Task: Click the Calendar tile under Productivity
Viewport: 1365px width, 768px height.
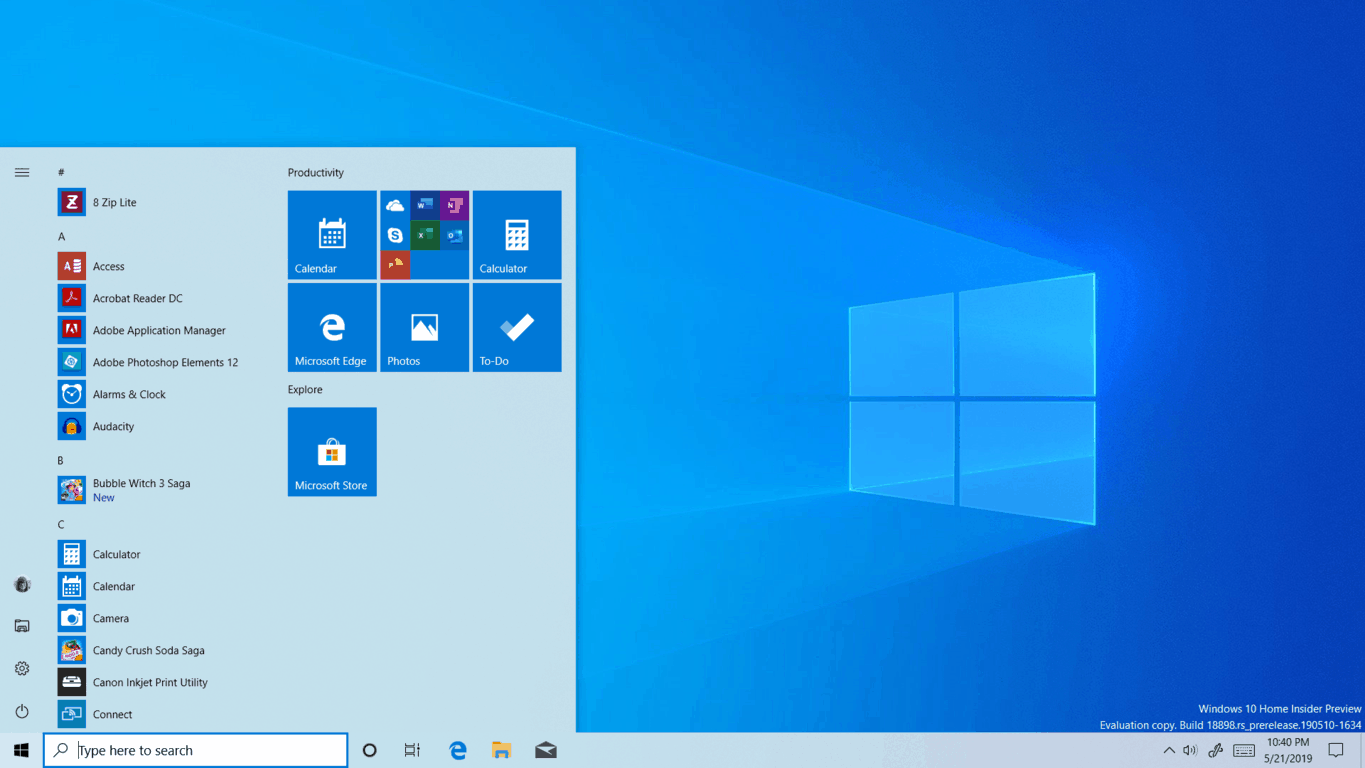Action: tap(332, 235)
